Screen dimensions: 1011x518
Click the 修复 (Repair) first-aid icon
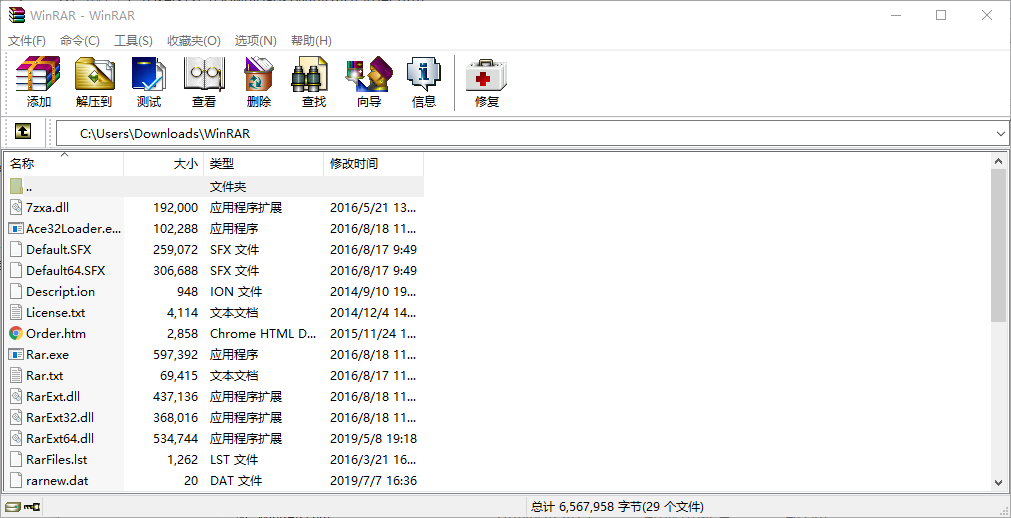pyautogui.click(x=487, y=76)
